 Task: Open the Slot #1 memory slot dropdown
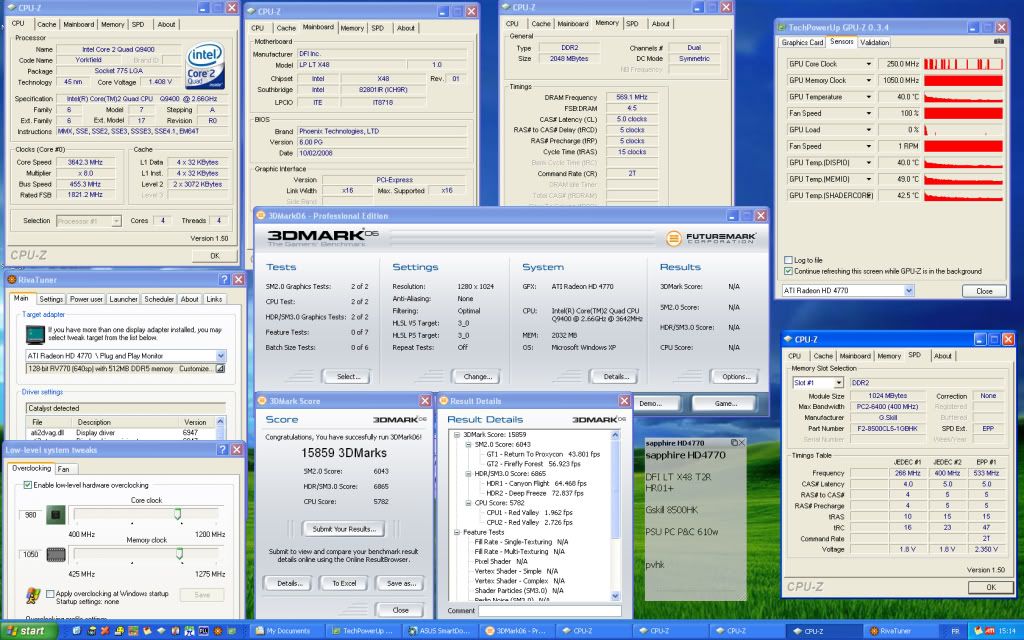[x=839, y=382]
